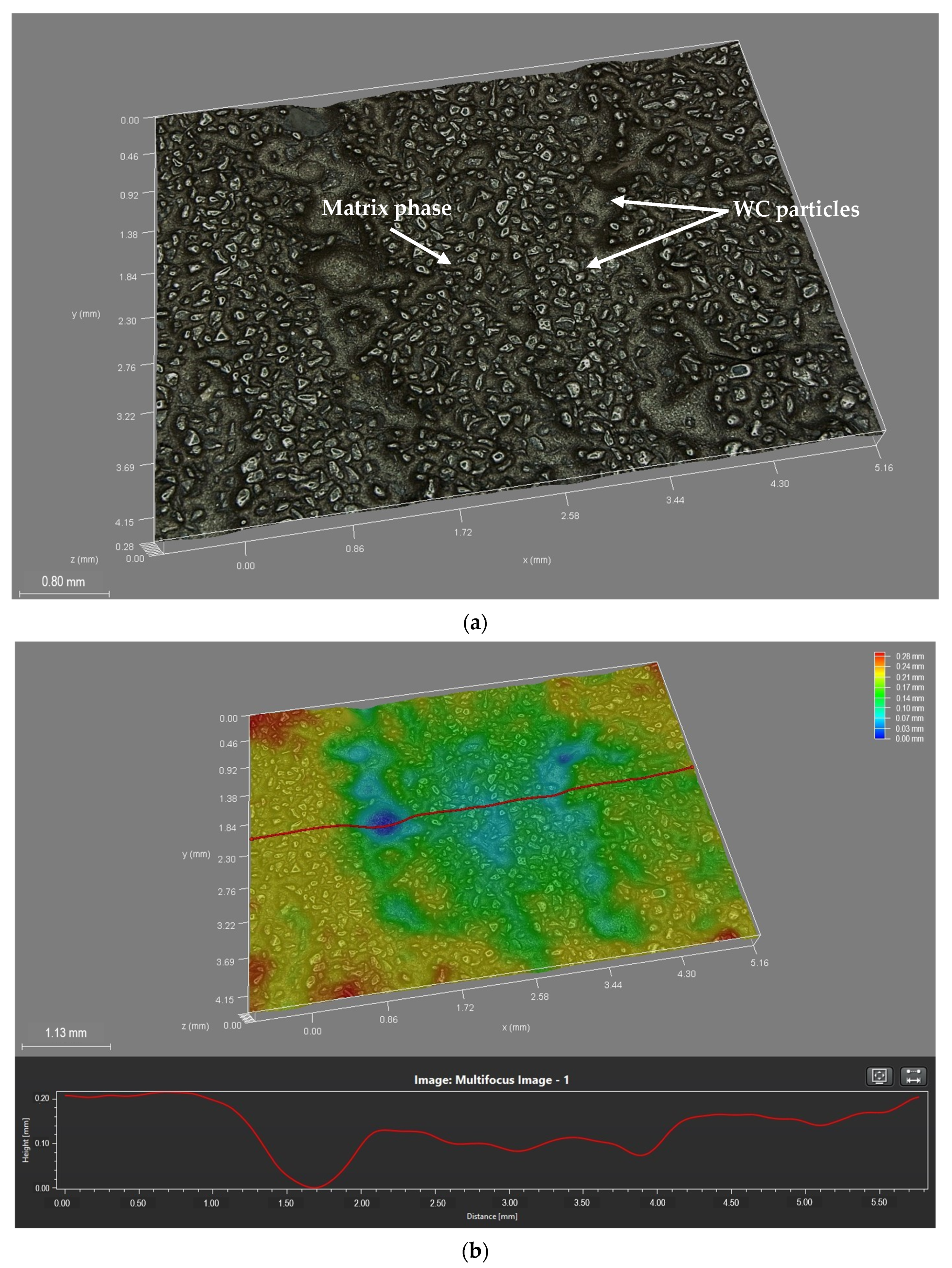This screenshot has height=1268, width=952.
Task: Click the "x (mm)" label in greyscale 3D view
Action: tap(536, 560)
